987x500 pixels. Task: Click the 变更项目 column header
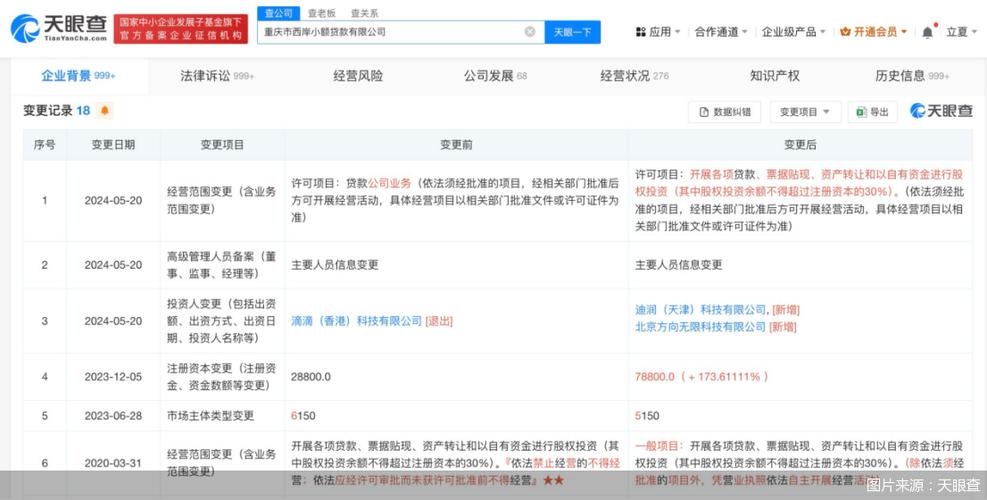coord(222,145)
